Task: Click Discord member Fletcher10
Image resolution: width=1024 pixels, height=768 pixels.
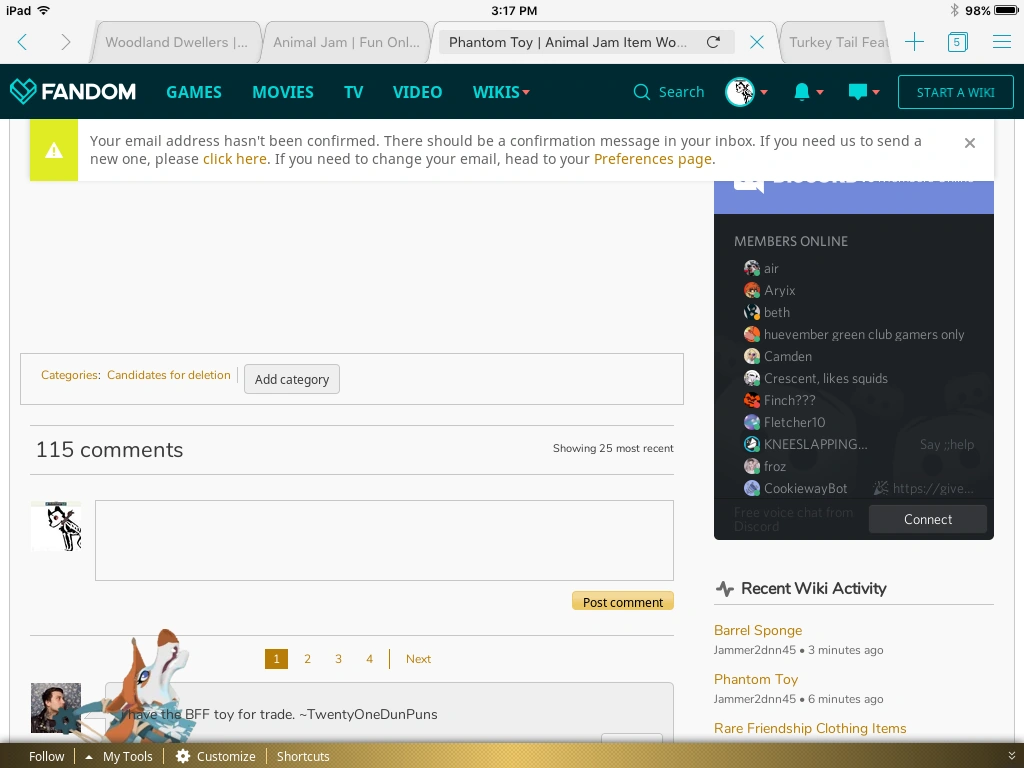Action: pos(784,423)
